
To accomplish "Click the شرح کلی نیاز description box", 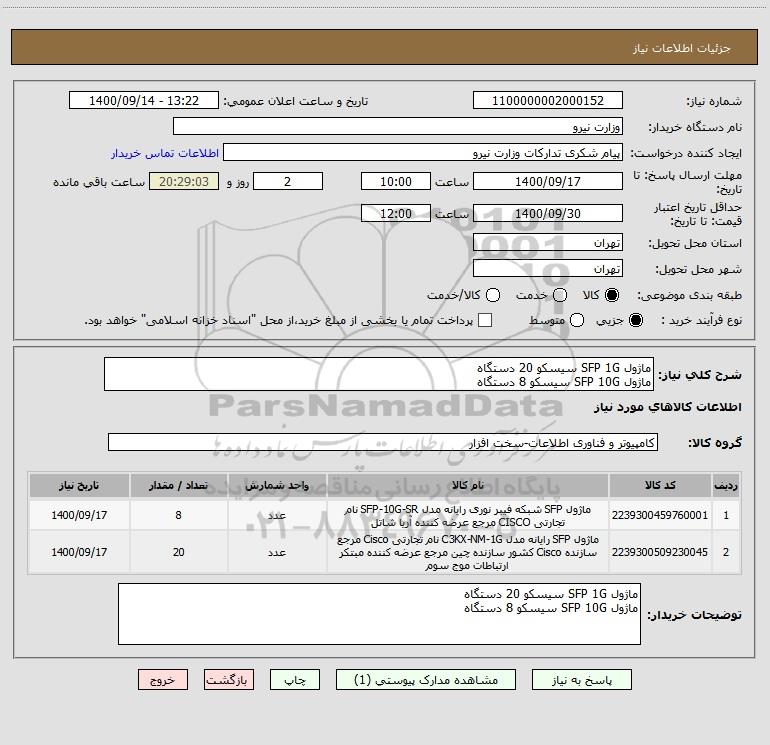I will (x=379, y=374).
